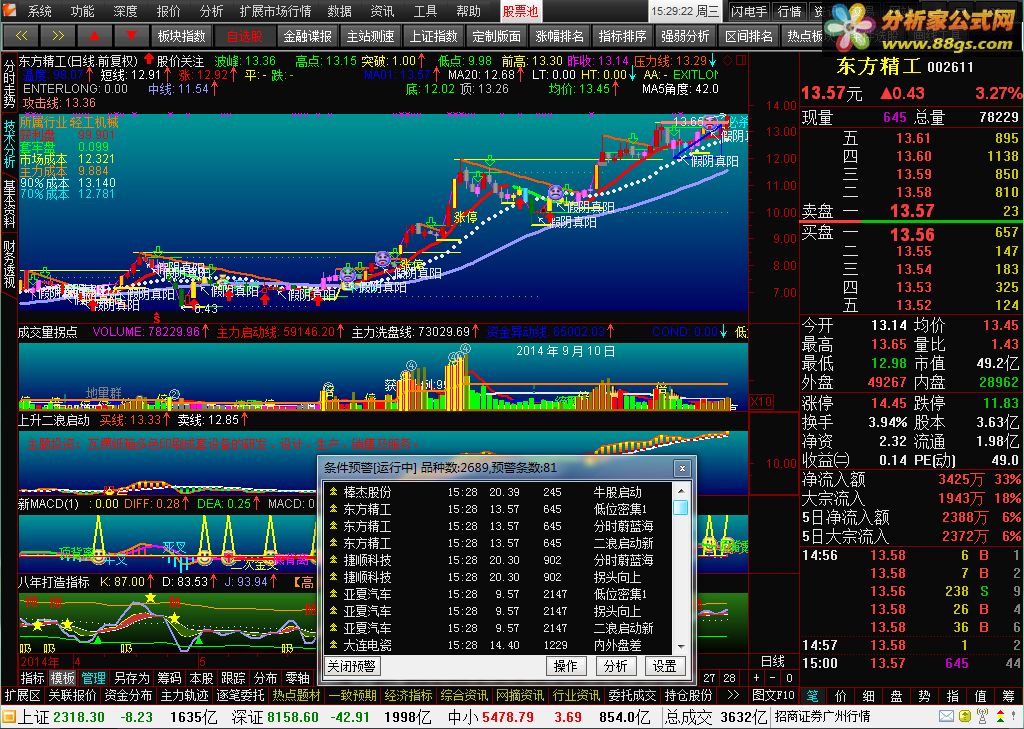Screen dimensions: 1024x729
Task: Click the yellow square icon before 上证
Action: tap(8, 717)
